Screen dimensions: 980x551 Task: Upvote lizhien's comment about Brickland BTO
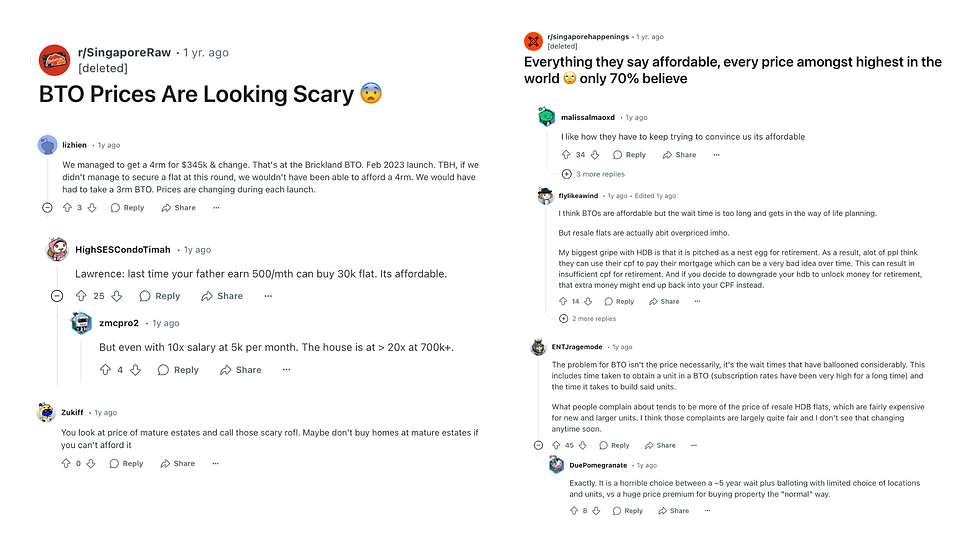coord(67,208)
